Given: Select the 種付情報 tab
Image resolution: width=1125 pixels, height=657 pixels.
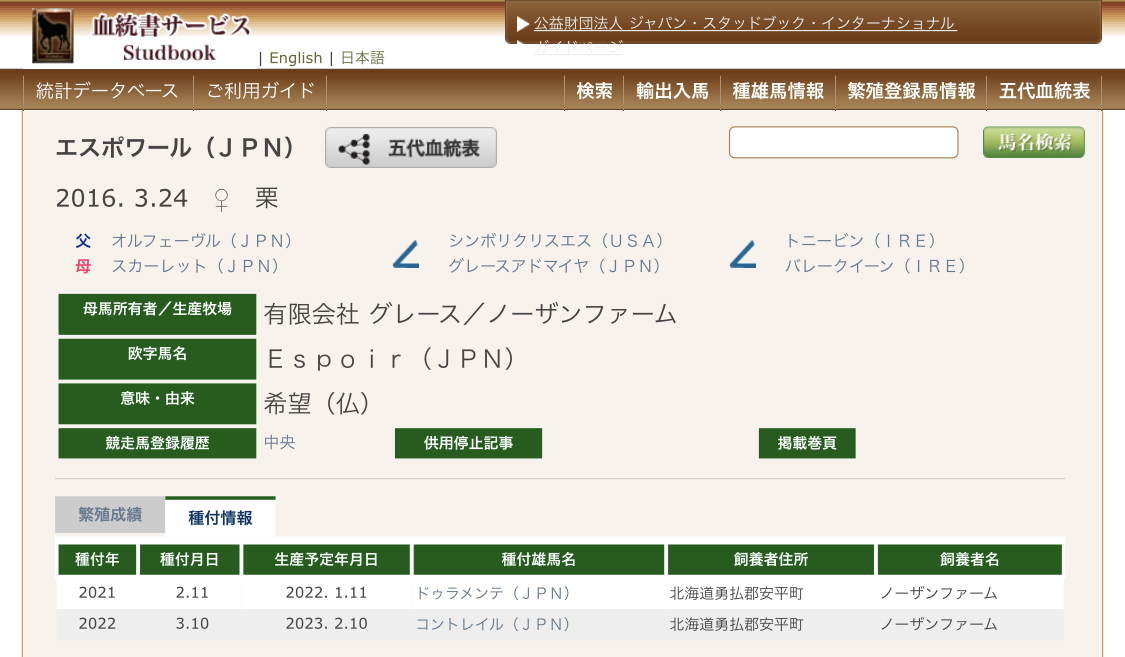Looking at the screenshot, I should pyautogui.click(x=220, y=517).
